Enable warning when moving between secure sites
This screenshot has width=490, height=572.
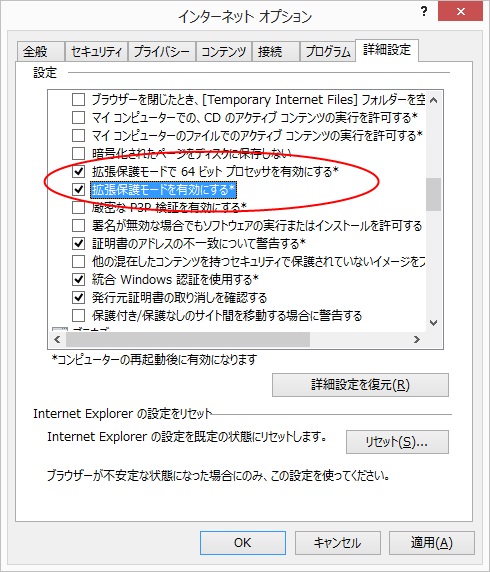[78, 315]
